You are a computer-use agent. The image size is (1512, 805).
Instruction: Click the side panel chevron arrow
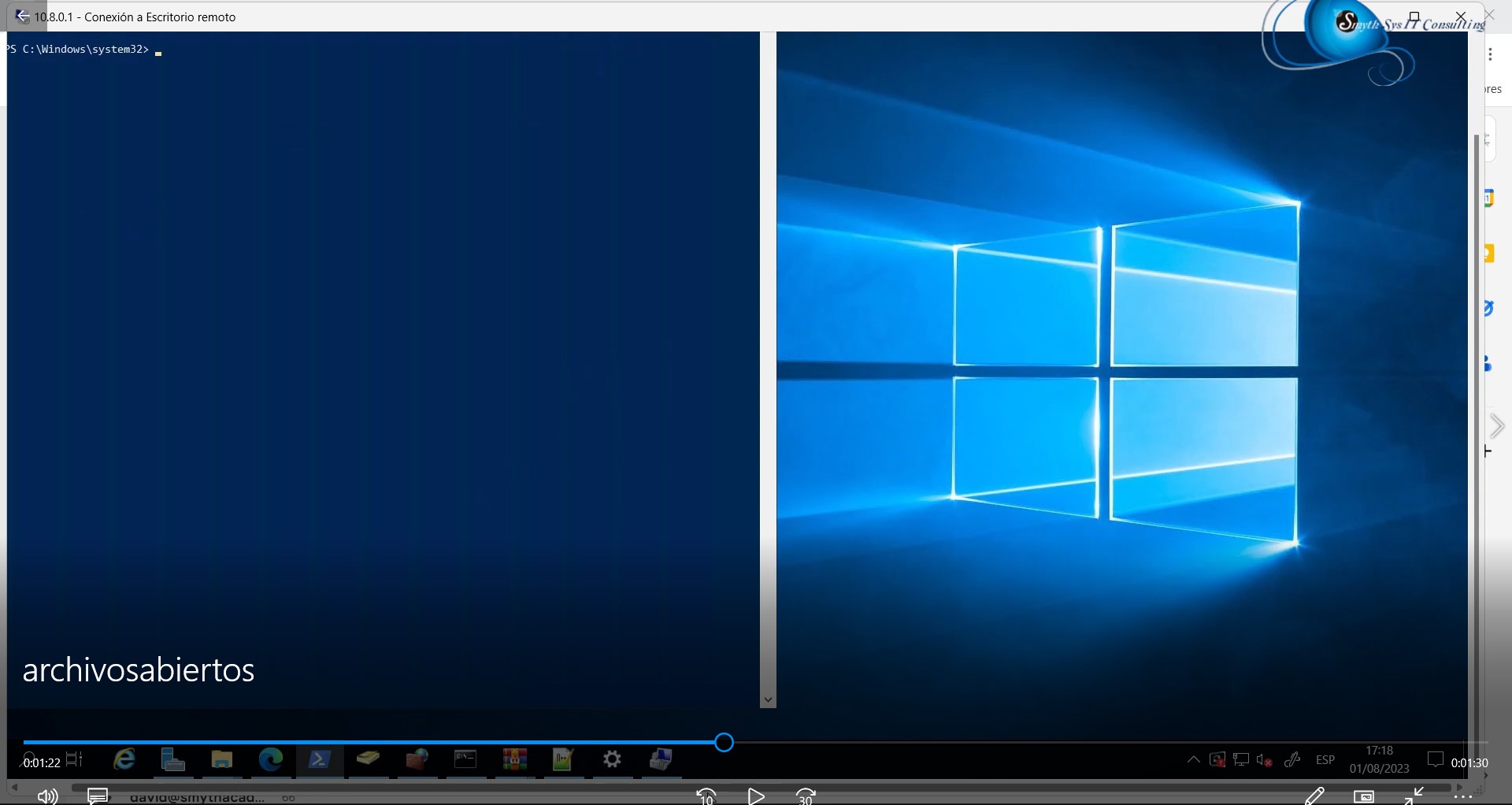[1497, 426]
